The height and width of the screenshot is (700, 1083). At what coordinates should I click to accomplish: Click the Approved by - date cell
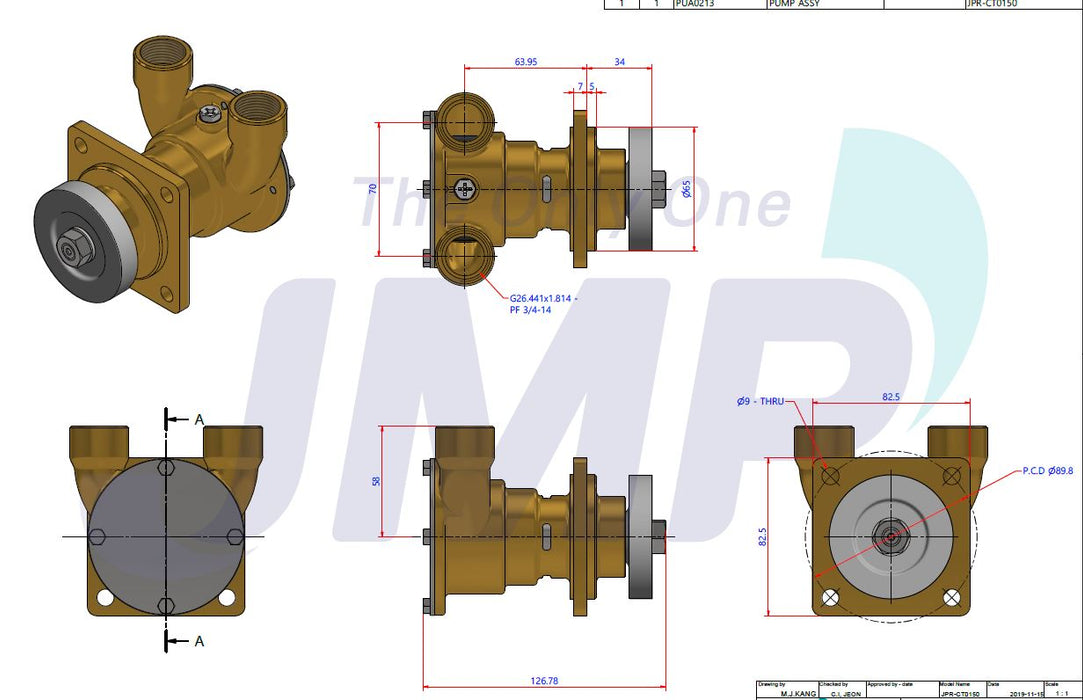pos(901,691)
